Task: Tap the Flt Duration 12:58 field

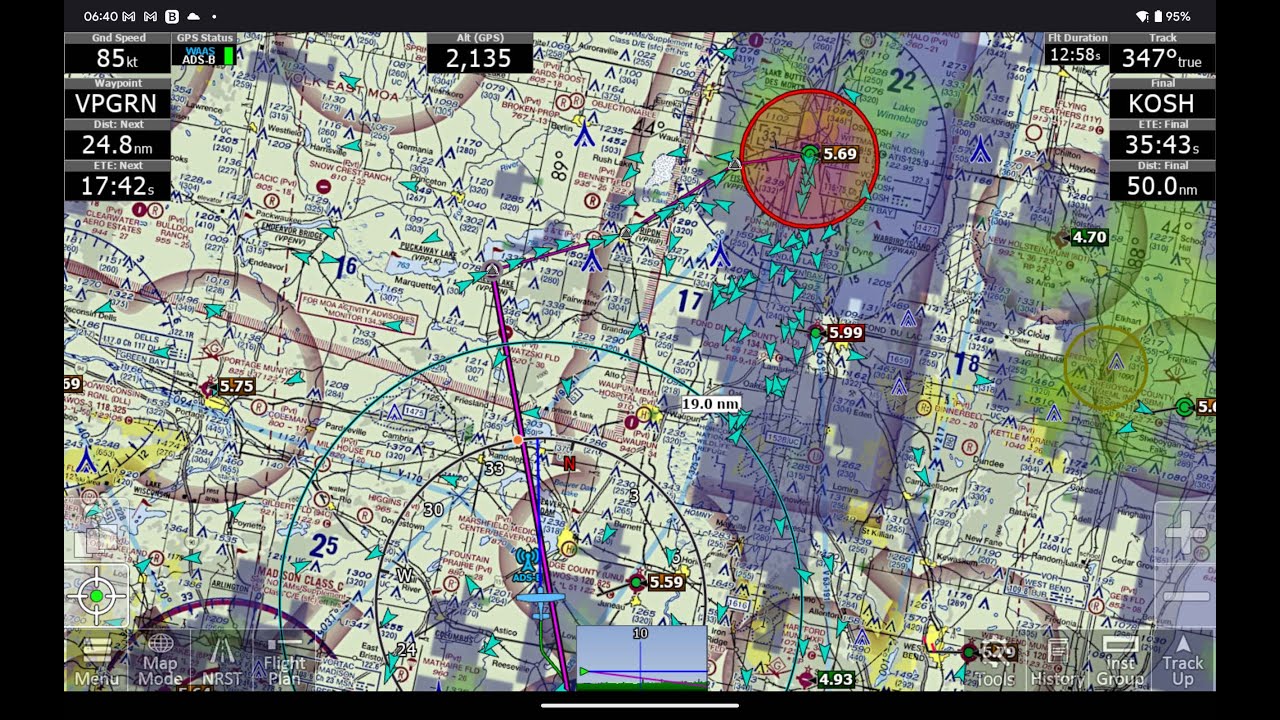Action: [x=1076, y=49]
